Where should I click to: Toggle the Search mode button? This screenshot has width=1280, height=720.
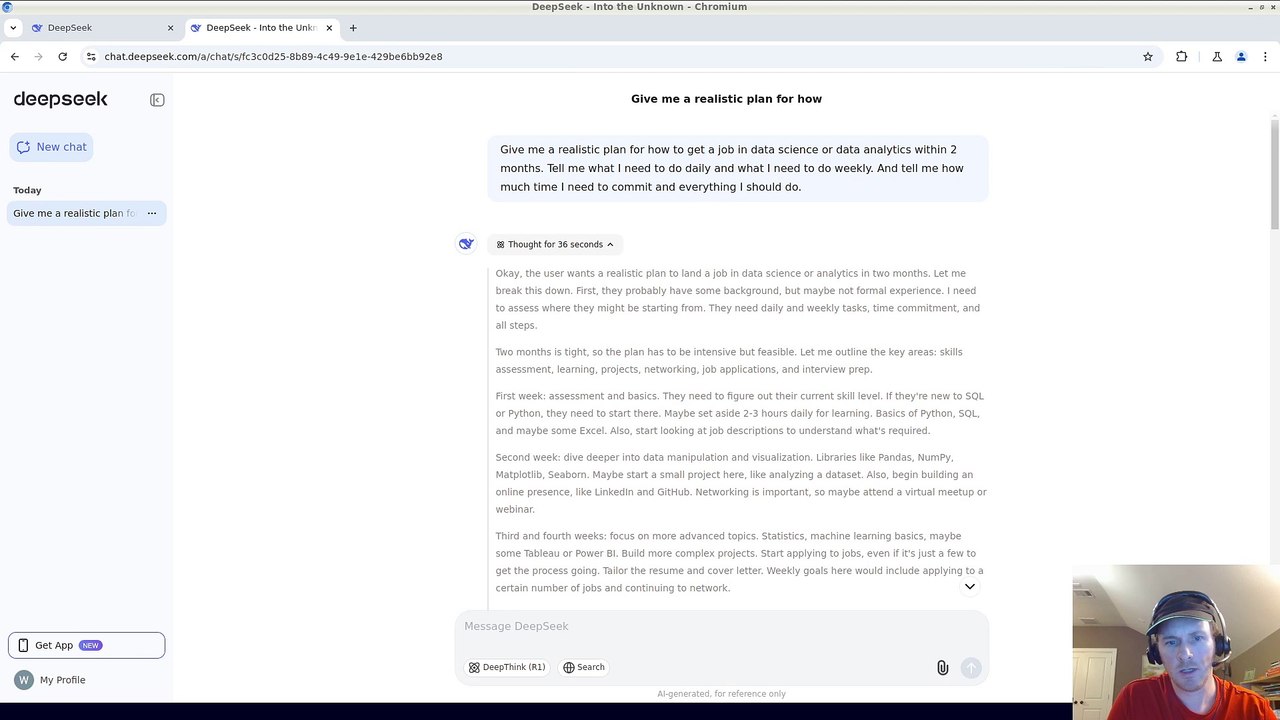click(x=584, y=667)
